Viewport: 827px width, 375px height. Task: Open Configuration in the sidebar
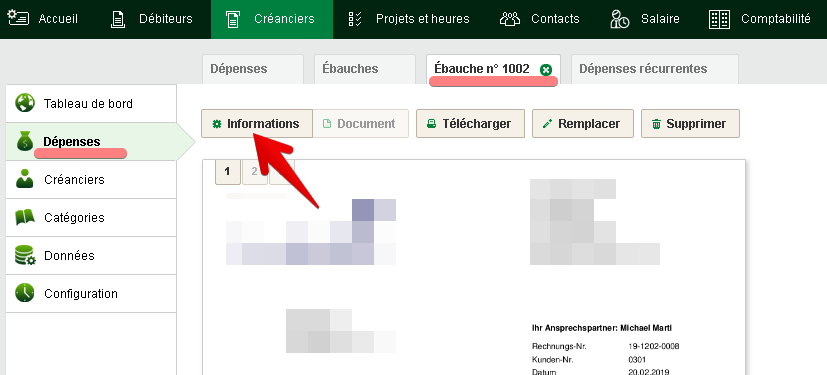91,293
